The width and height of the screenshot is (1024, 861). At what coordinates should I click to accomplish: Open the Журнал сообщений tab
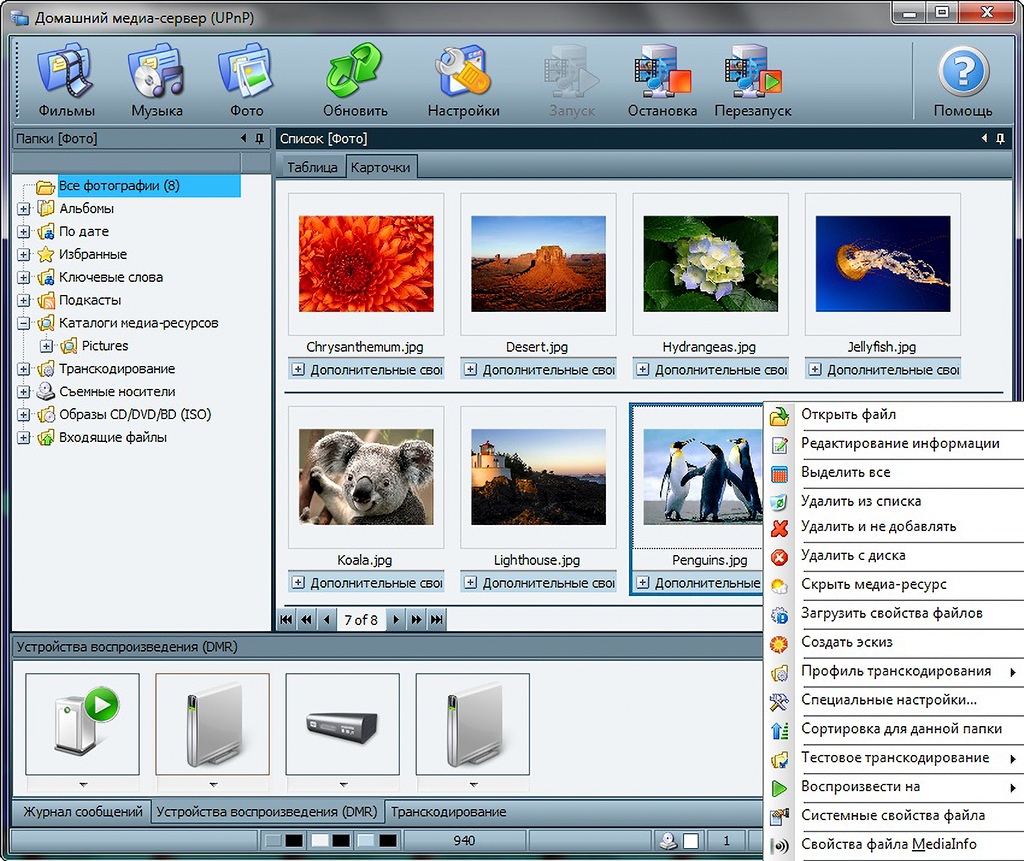click(83, 811)
